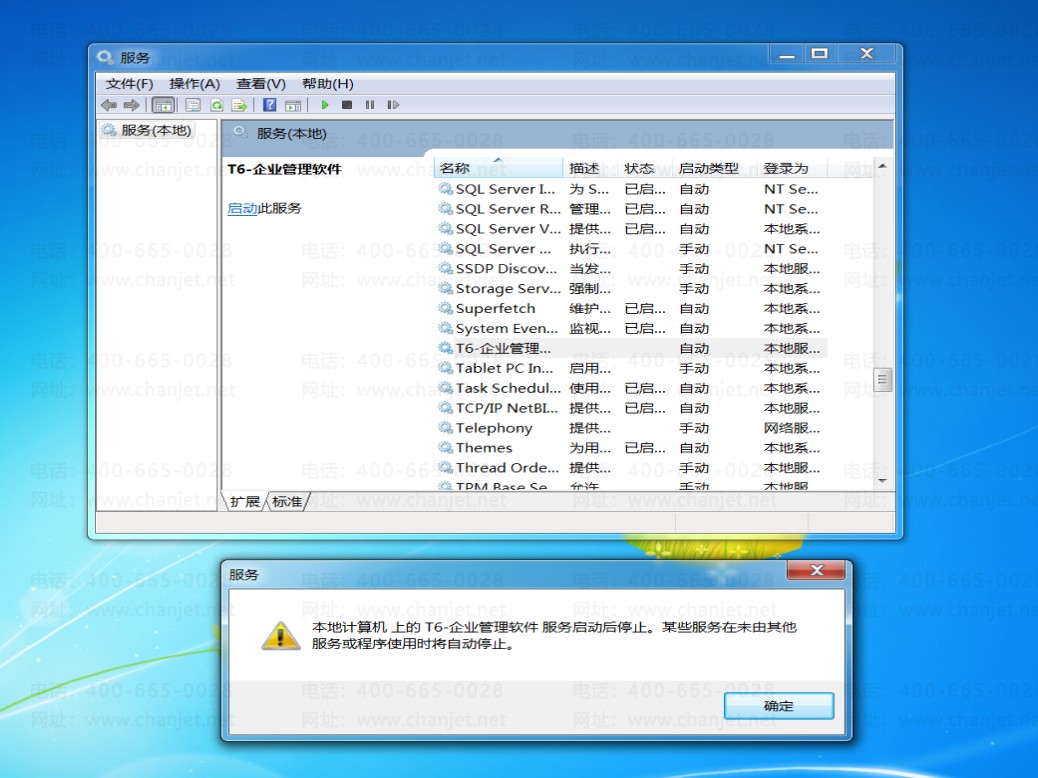Screen dimensions: 1038x778
Task: Sort by the 描述 column header
Action: tap(590, 168)
